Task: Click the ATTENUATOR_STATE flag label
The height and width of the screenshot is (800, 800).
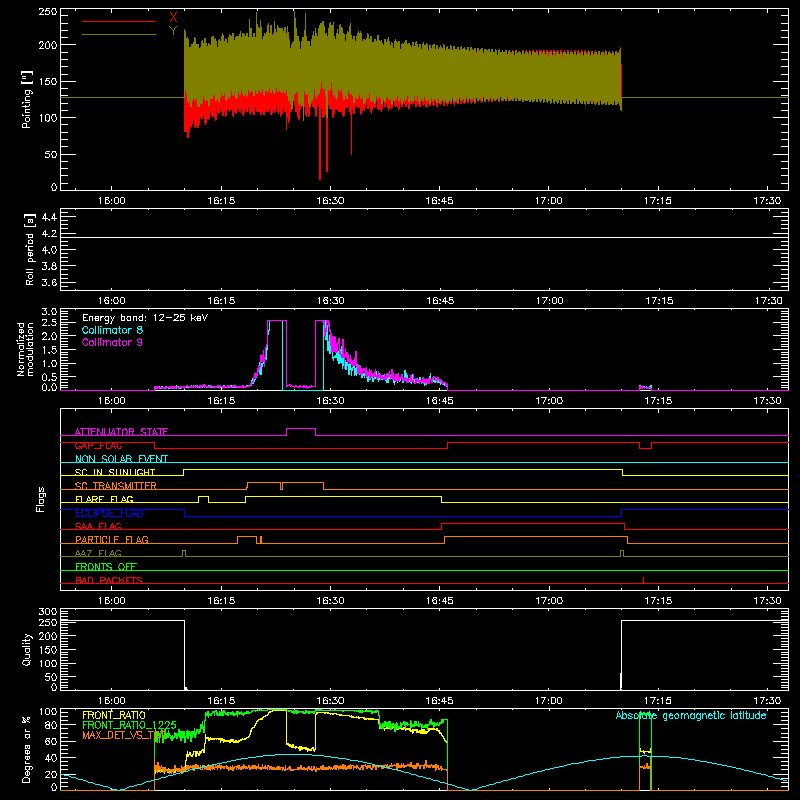Action: (x=121, y=432)
